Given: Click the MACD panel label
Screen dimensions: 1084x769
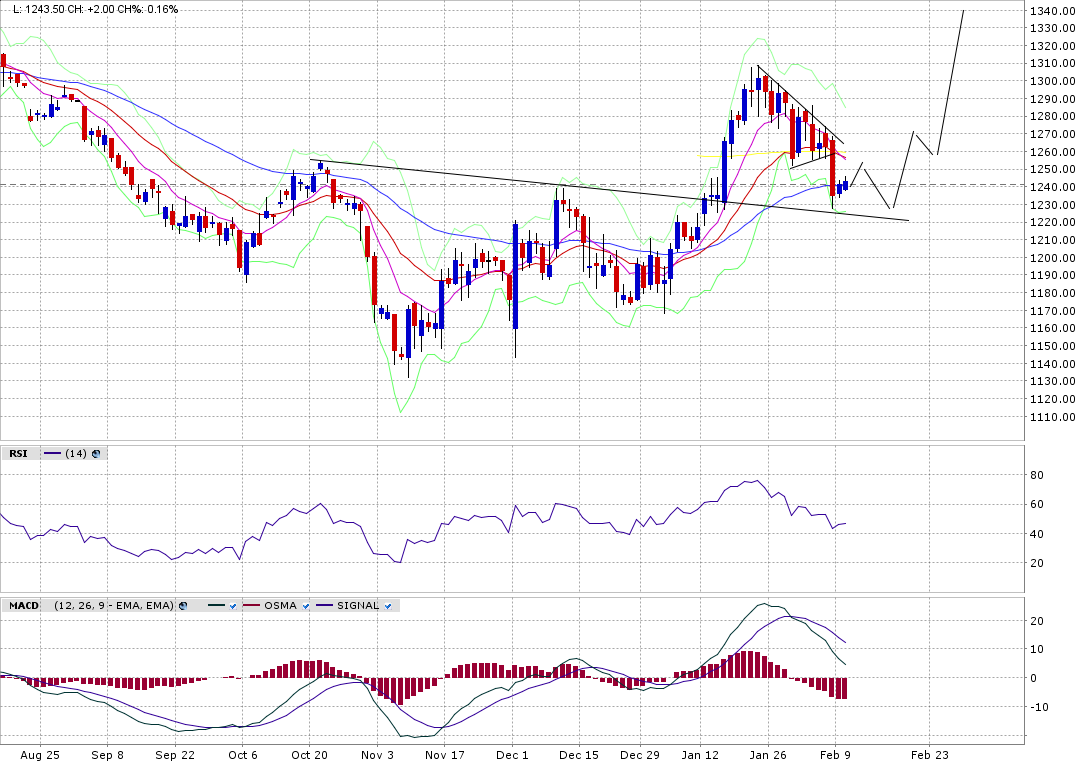Looking at the screenshot, I should (24, 606).
